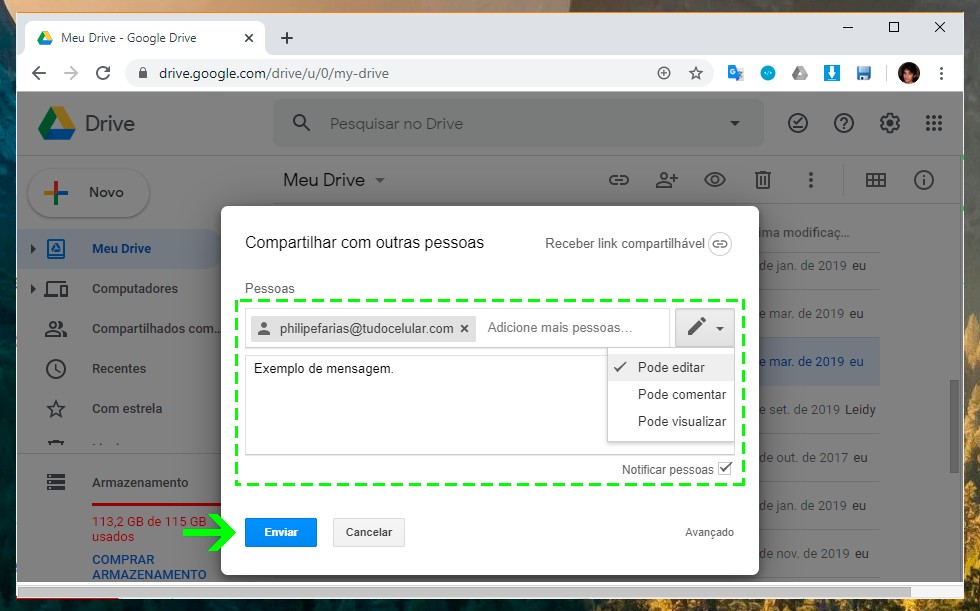The width and height of the screenshot is (980, 611).
Task: Select Pode visualizar option
Action: click(x=671, y=421)
